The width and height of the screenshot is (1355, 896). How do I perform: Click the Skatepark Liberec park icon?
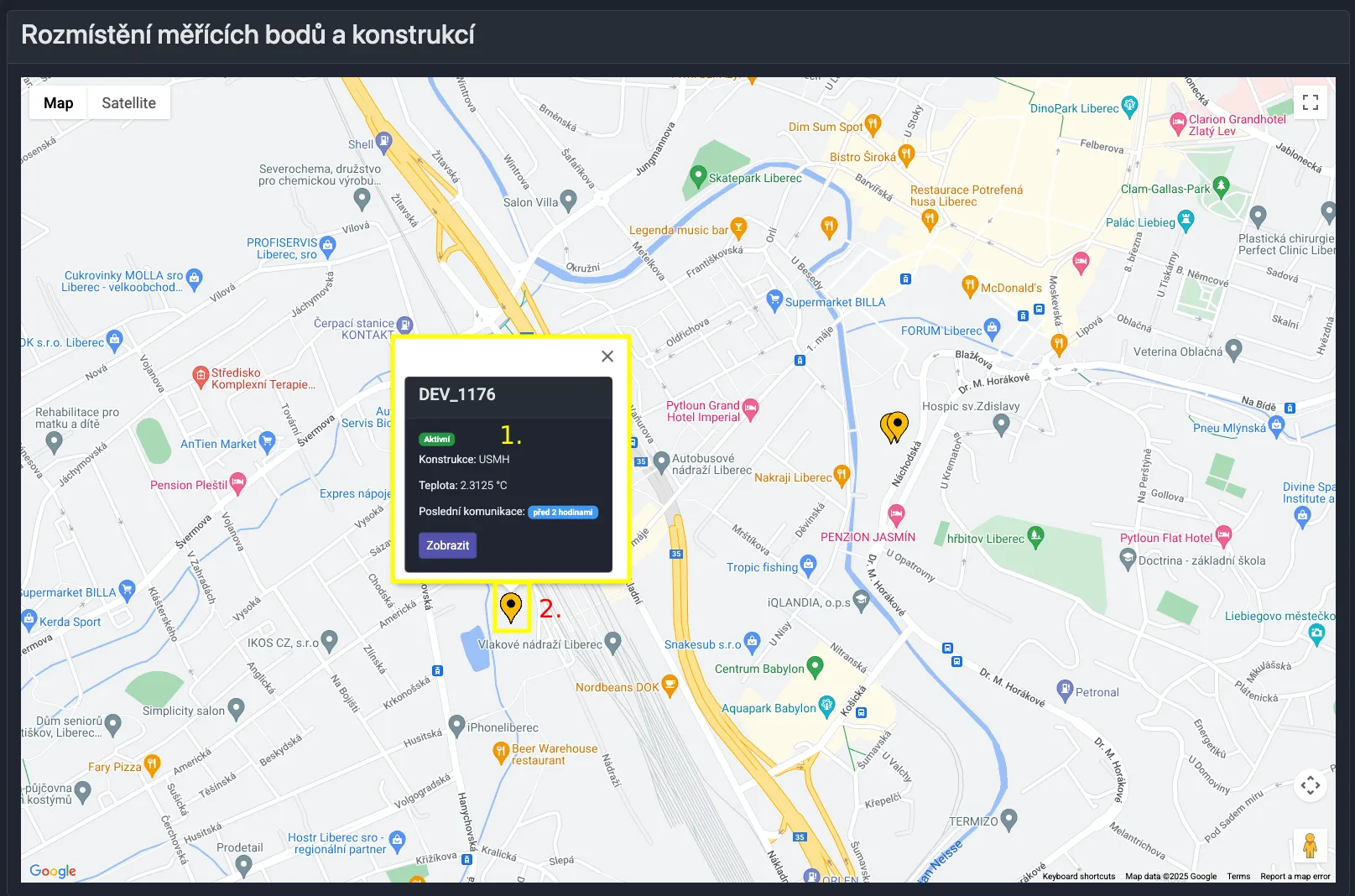(699, 177)
